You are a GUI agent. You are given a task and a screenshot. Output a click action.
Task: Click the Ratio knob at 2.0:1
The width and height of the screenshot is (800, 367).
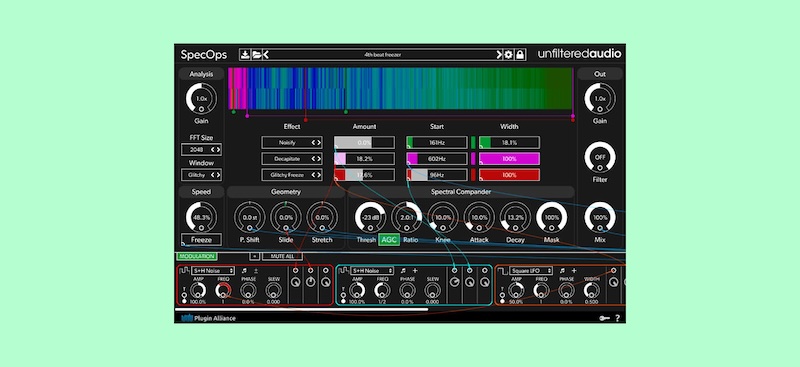click(x=406, y=217)
